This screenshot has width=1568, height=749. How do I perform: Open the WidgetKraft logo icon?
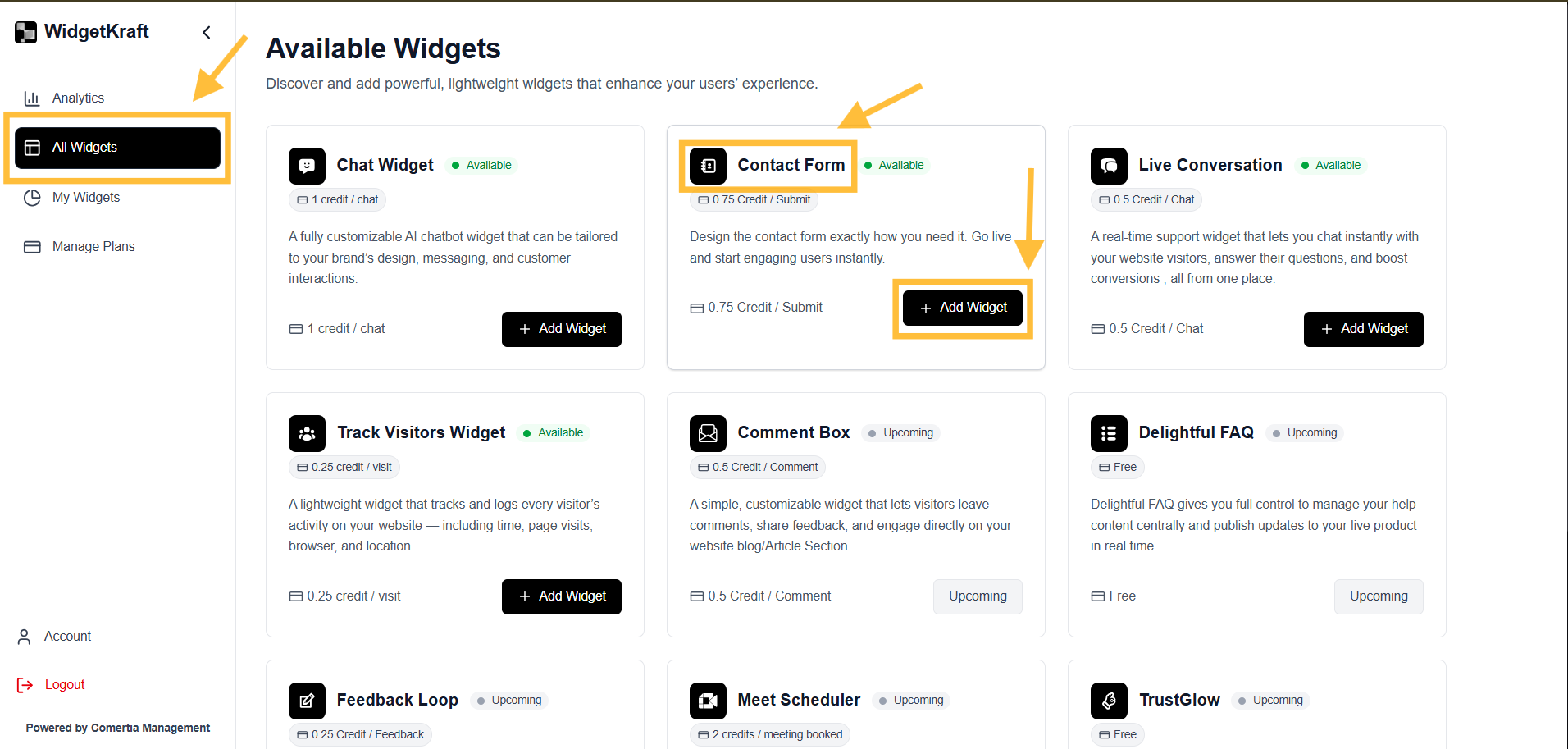coord(25,31)
